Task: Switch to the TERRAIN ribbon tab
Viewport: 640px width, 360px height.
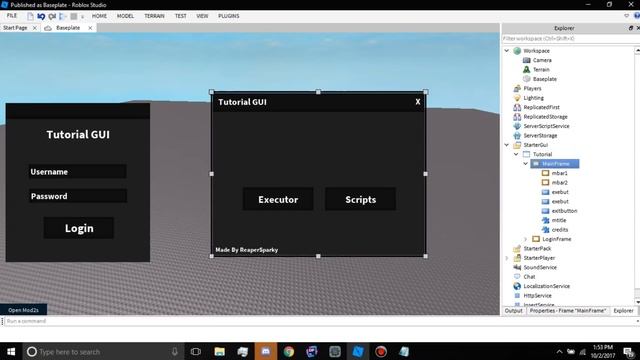Action: click(154, 16)
